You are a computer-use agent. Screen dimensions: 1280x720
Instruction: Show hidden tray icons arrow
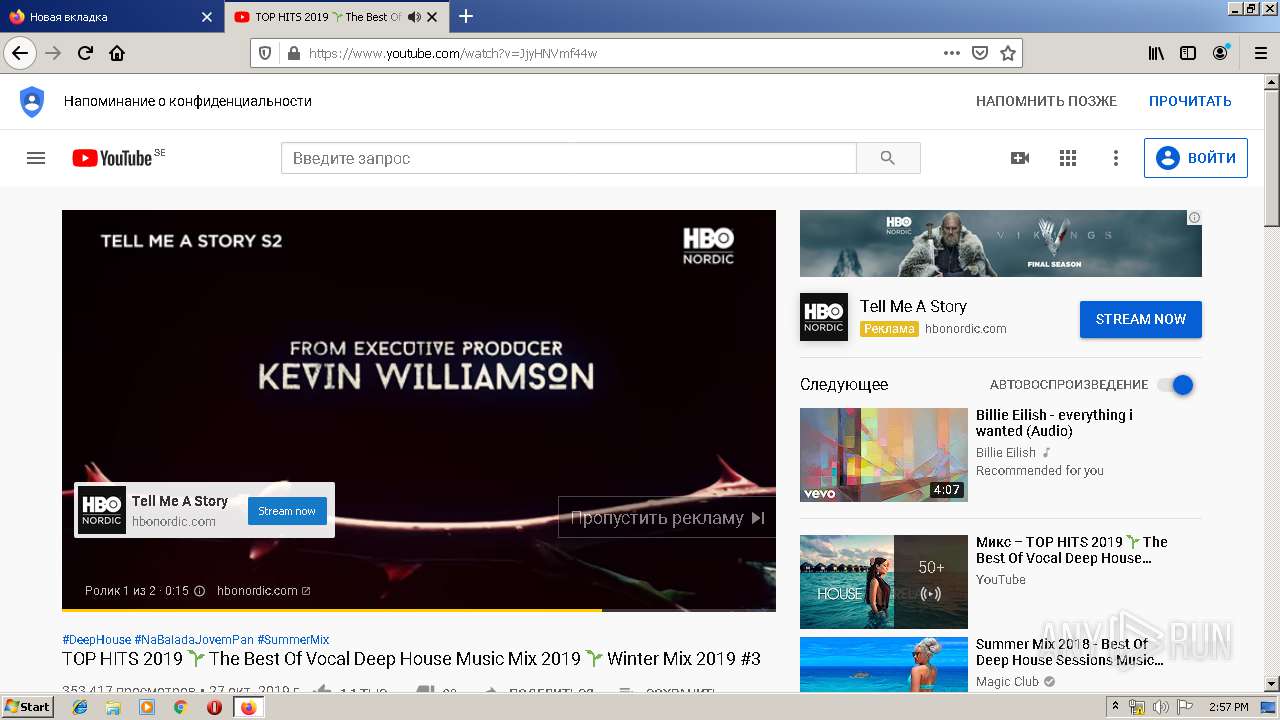(x=1116, y=707)
